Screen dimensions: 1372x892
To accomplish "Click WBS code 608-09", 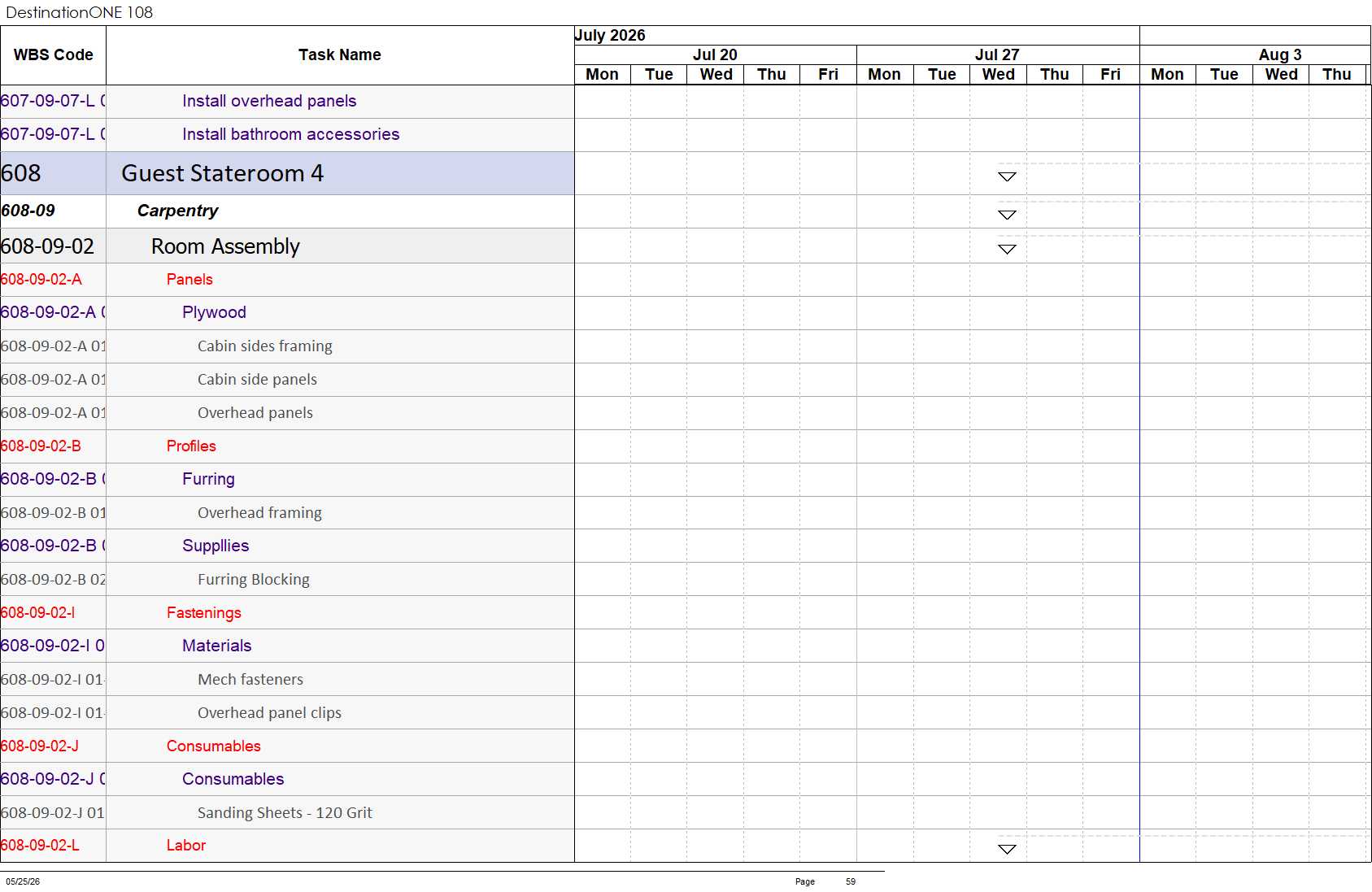I will click(28, 211).
